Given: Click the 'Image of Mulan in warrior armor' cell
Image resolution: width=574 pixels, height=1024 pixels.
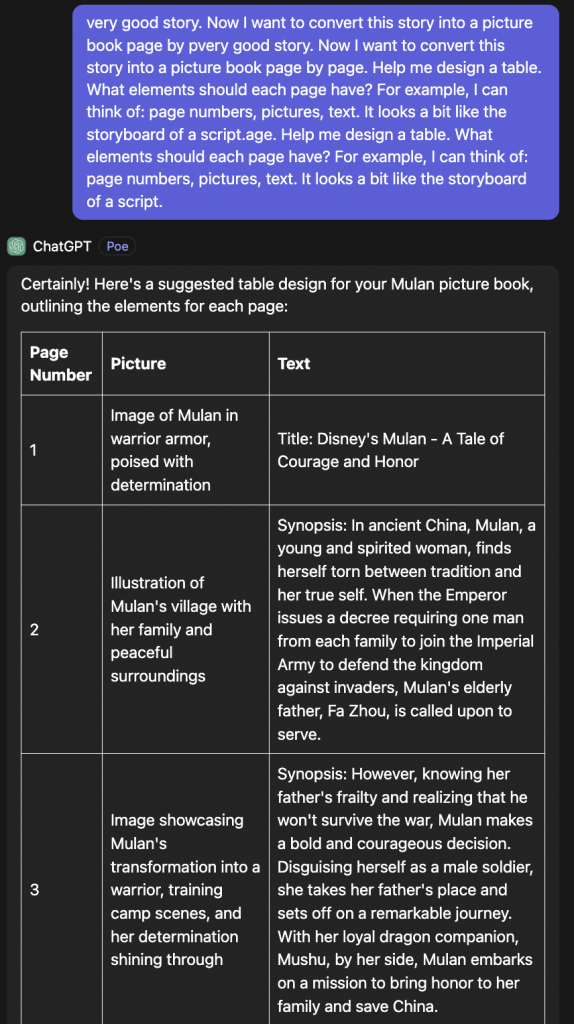Looking at the screenshot, I should pyautogui.click(x=185, y=450).
